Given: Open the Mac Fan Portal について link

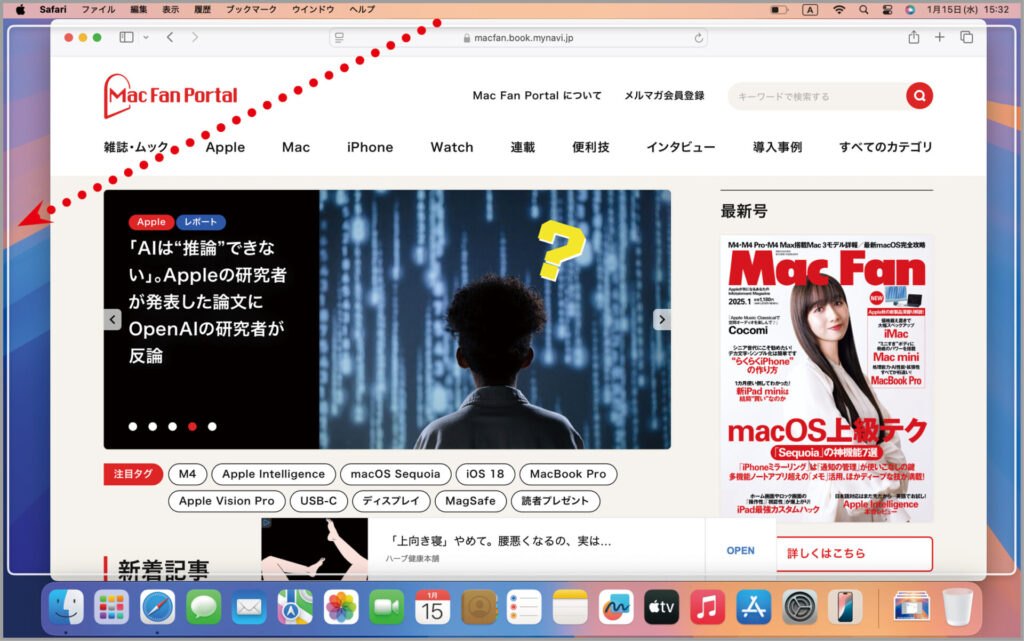Looking at the screenshot, I should click(537, 95).
